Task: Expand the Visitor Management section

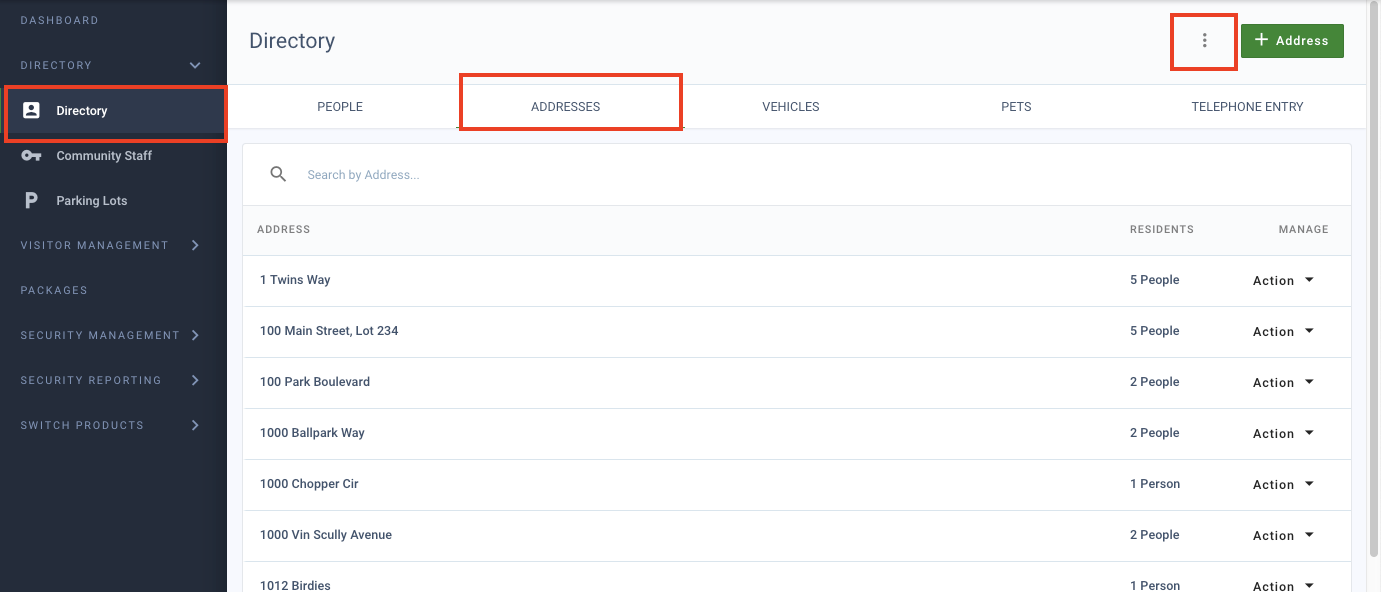Action: click(195, 245)
